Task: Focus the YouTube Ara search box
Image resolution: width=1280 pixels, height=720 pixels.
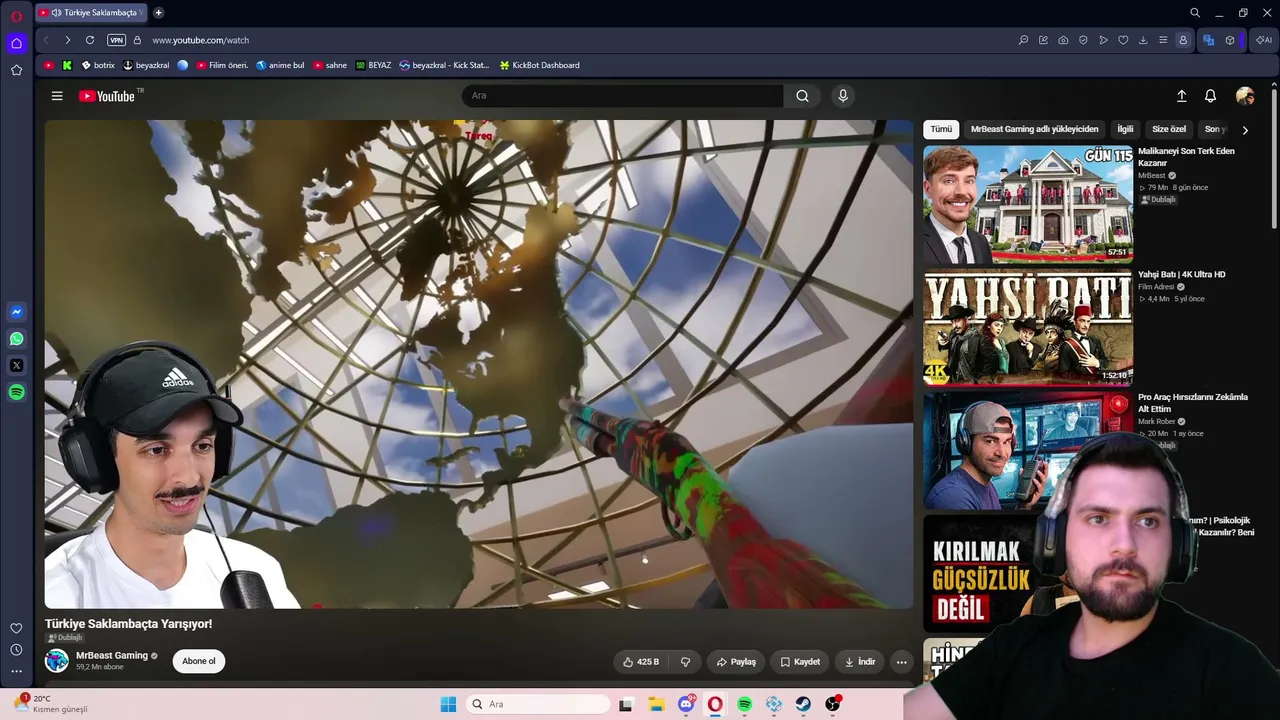Action: [622, 96]
